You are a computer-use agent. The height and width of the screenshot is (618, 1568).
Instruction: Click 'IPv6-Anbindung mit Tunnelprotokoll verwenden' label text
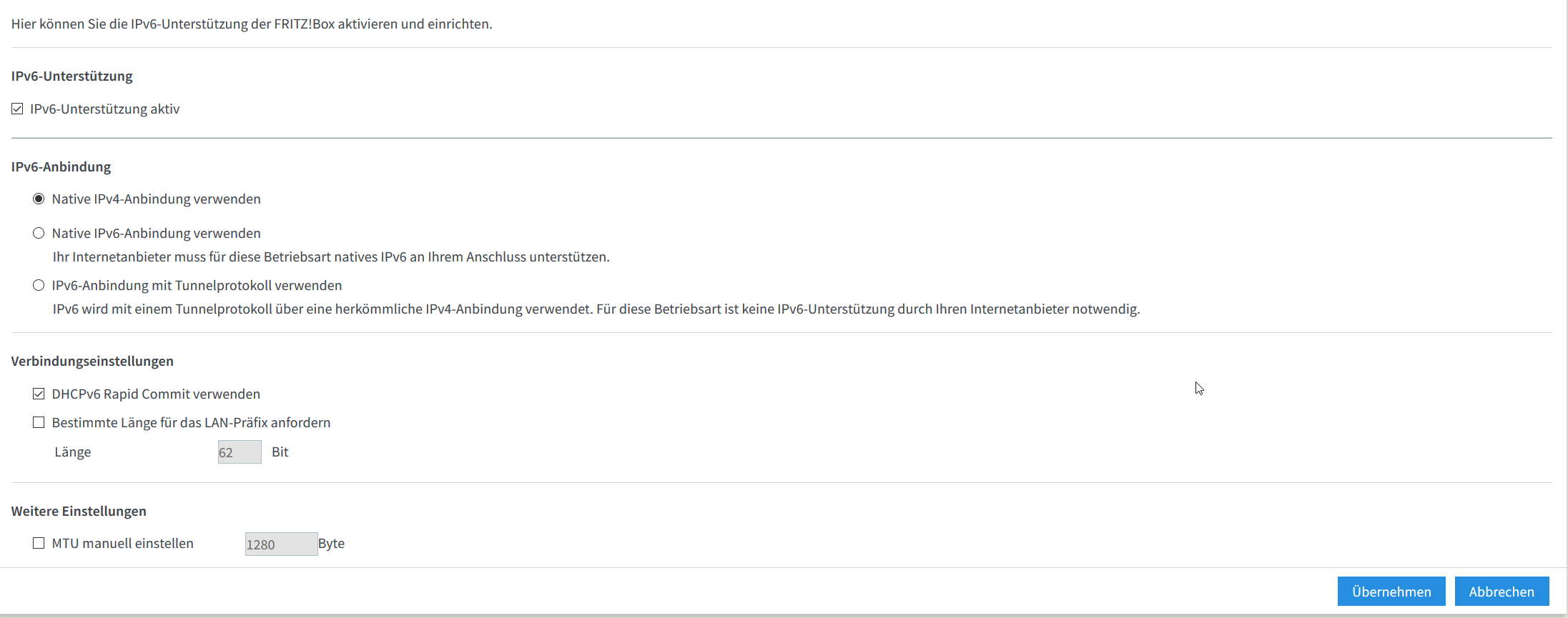(197, 285)
